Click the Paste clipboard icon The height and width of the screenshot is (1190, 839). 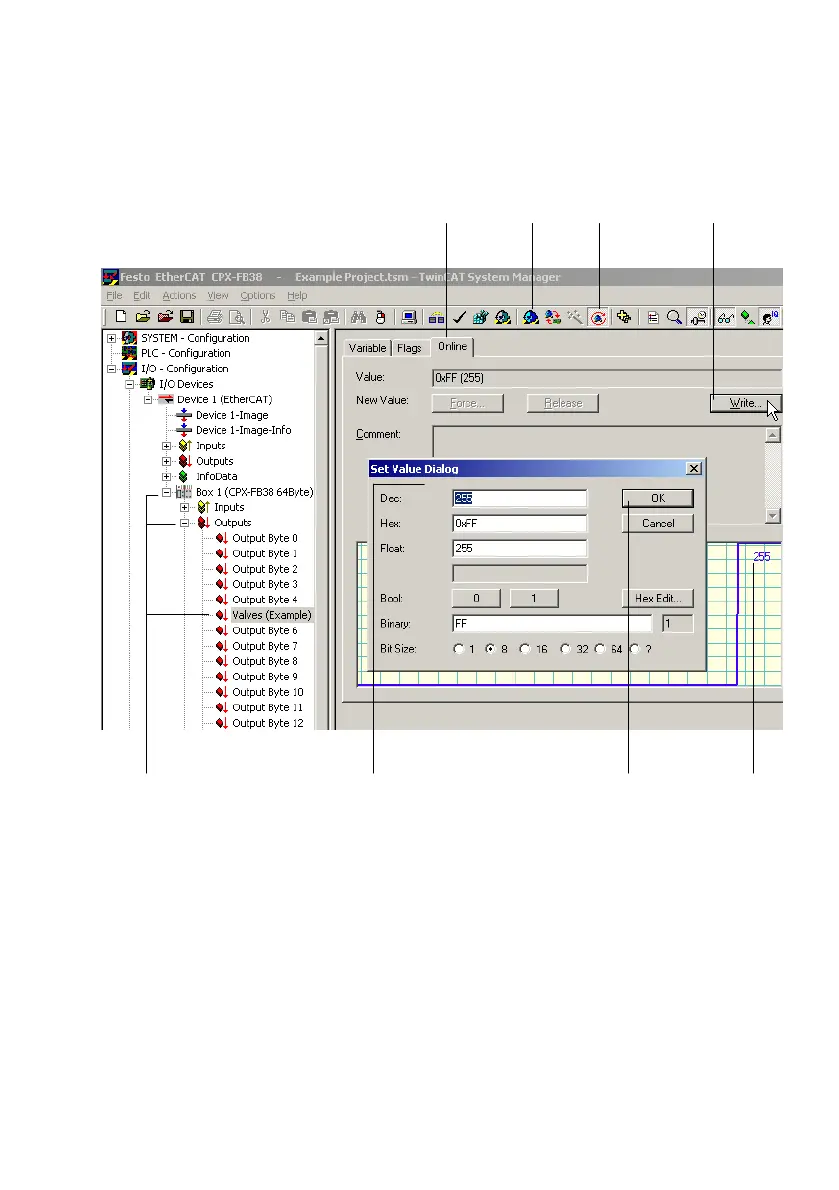point(309,317)
